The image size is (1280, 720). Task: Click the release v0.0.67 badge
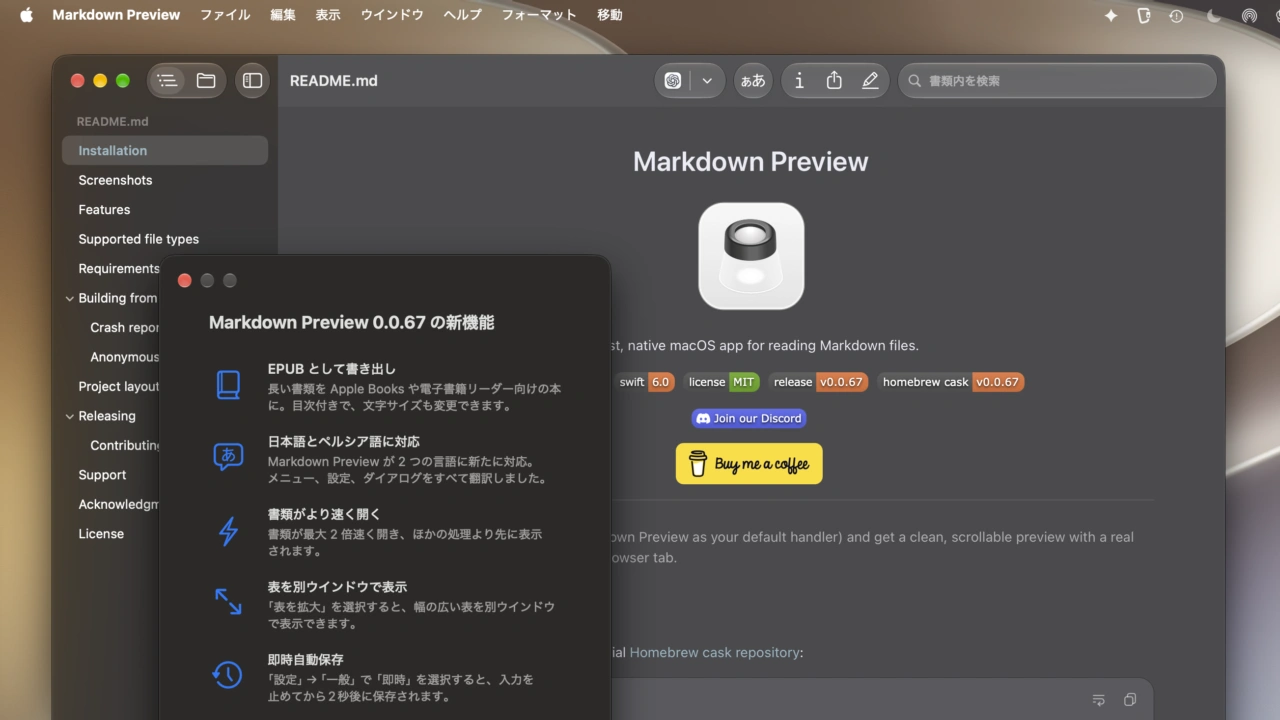coord(819,382)
